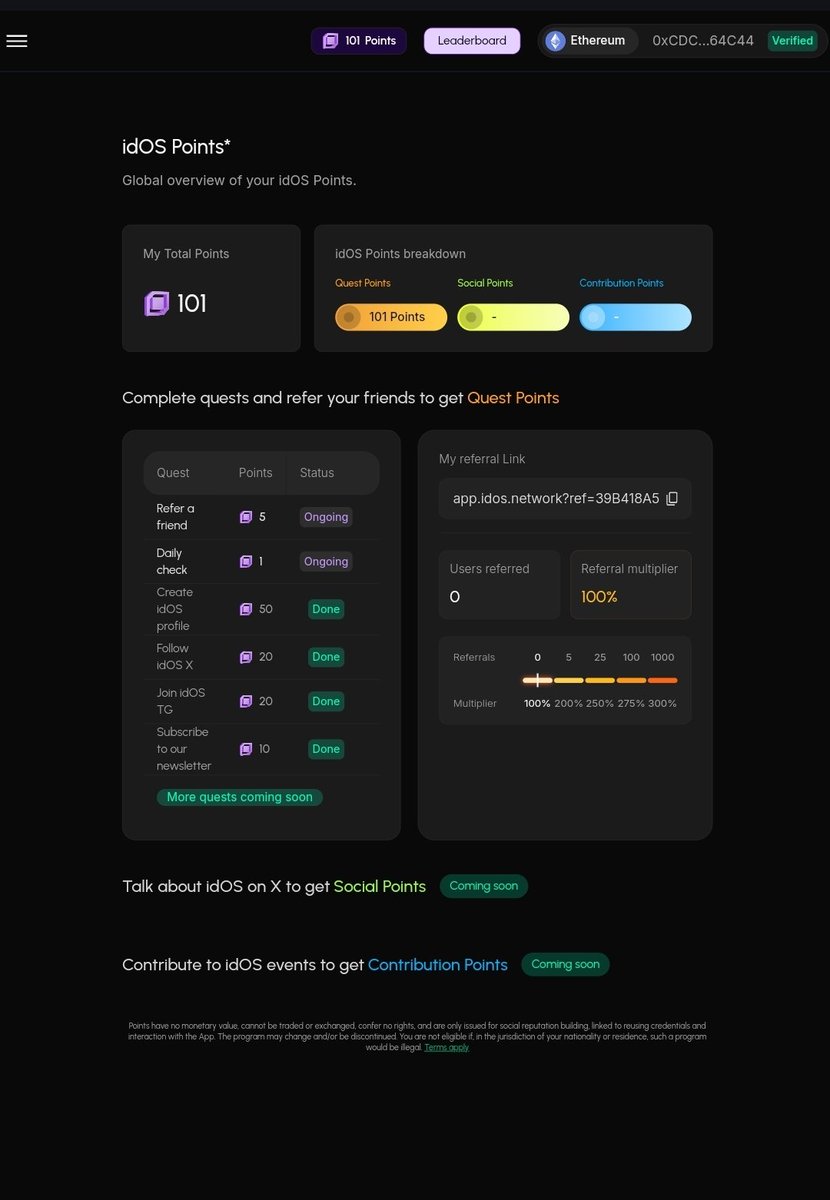830x1200 pixels.
Task: Click the Users referred card
Action: 499,584
